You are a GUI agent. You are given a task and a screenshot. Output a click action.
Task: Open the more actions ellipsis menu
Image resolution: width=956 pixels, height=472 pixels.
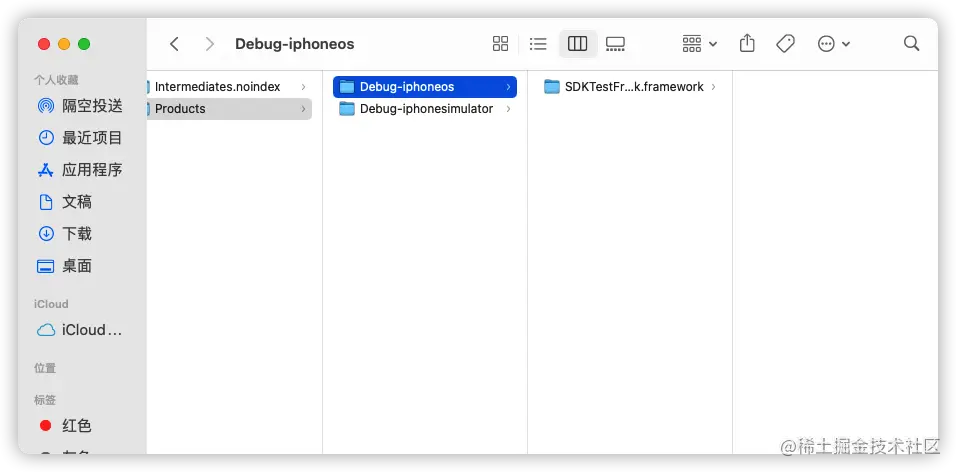pyautogui.click(x=833, y=43)
